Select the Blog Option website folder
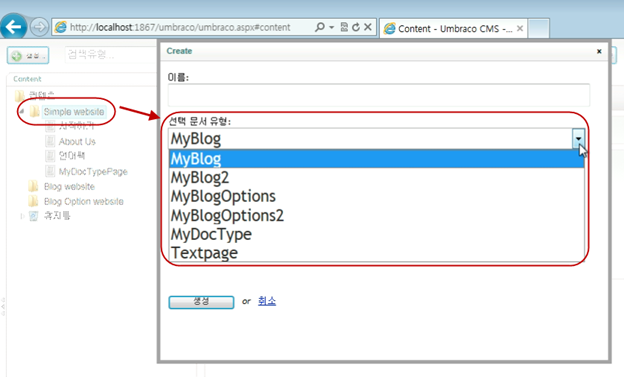 point(84,201)
